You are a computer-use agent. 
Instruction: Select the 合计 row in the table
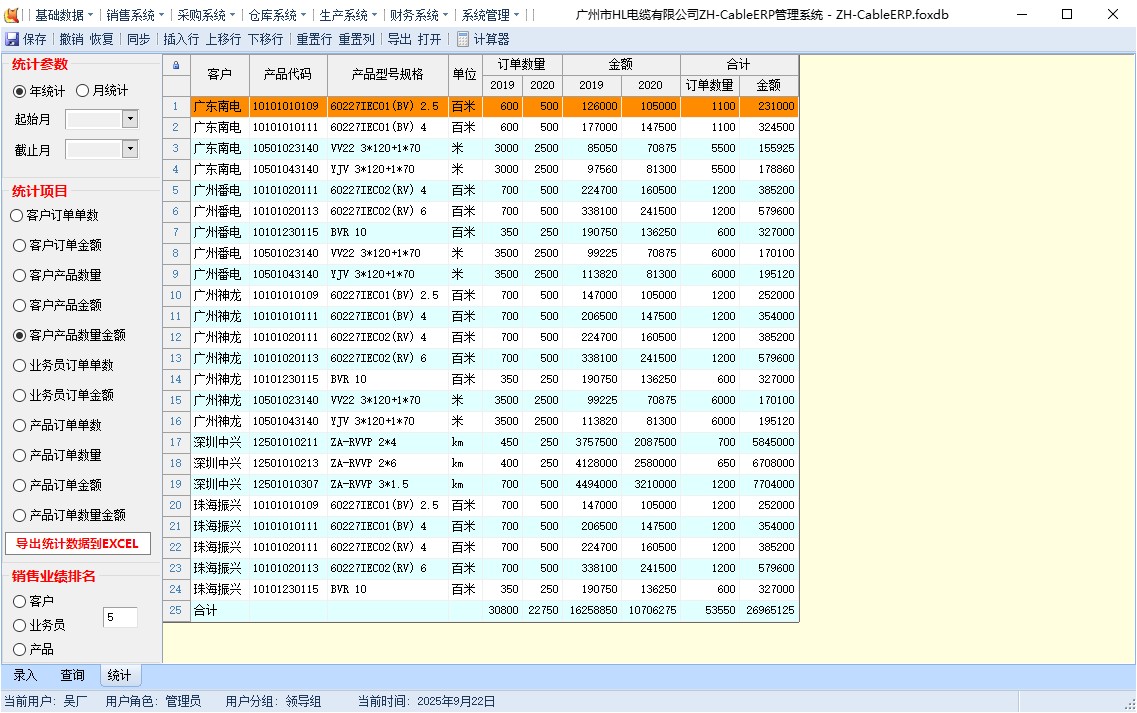click(x=206, y=609)
